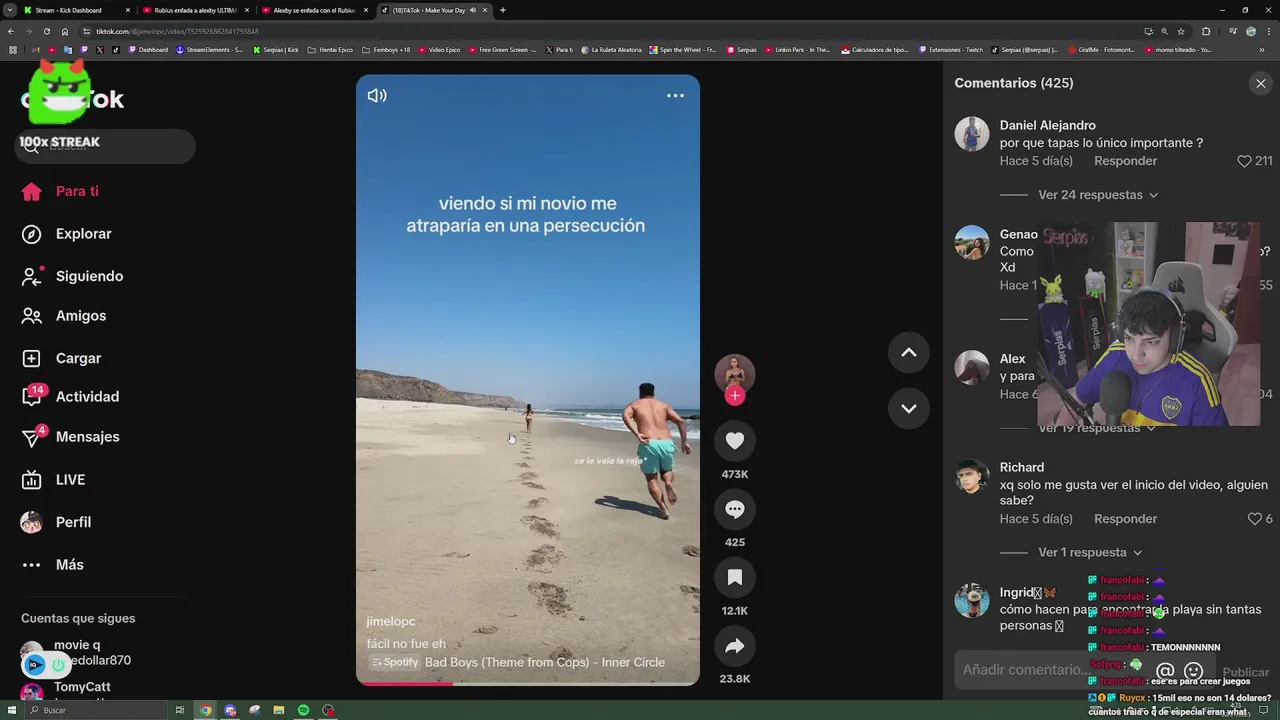Image resolution: width=1280 pixels, height=720 pixels.
Task: Bookmark the video showing 12.1K saves
Action: pyautogui.click(x=735, y=577)
